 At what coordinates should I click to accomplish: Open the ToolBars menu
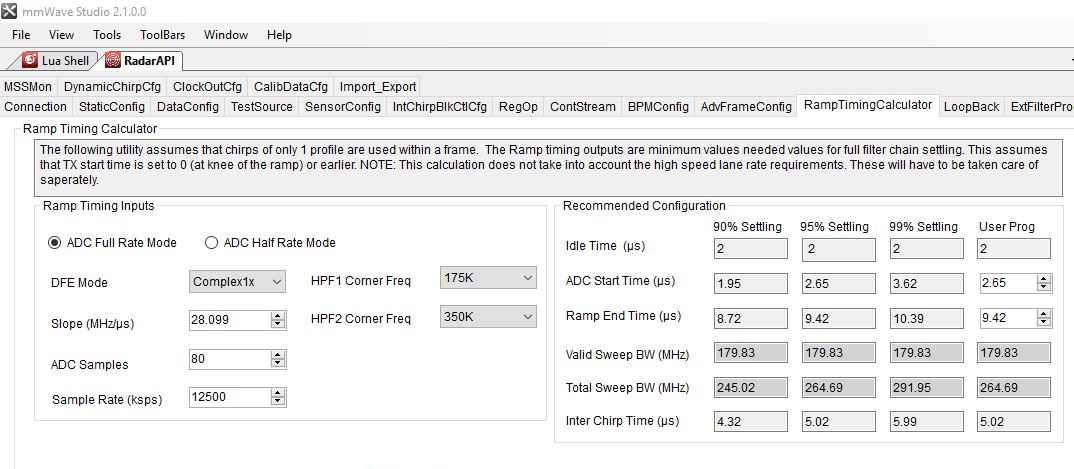click(x=162, y=35)
